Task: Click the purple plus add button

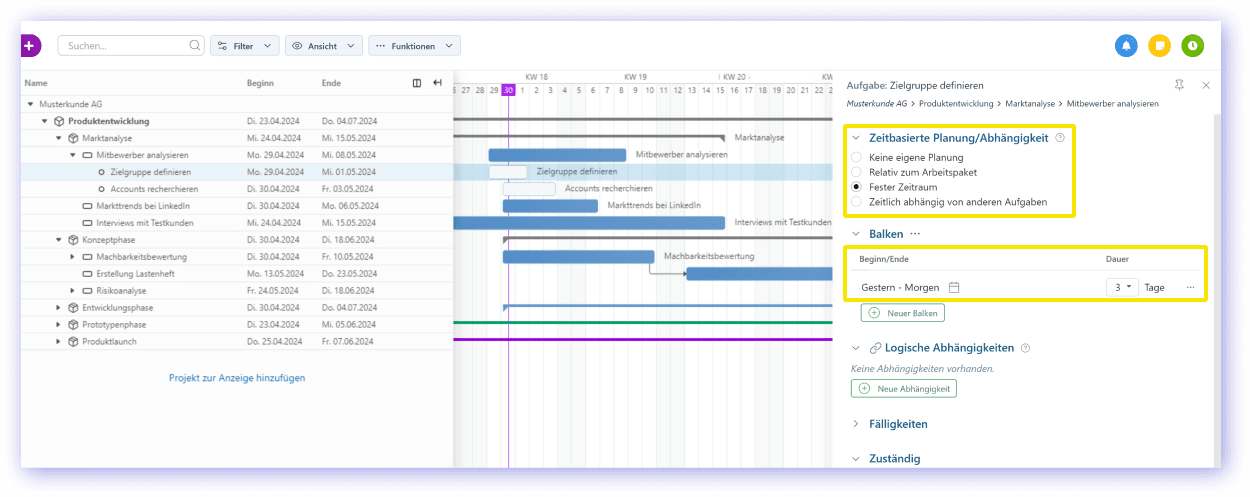Action: 29,46
